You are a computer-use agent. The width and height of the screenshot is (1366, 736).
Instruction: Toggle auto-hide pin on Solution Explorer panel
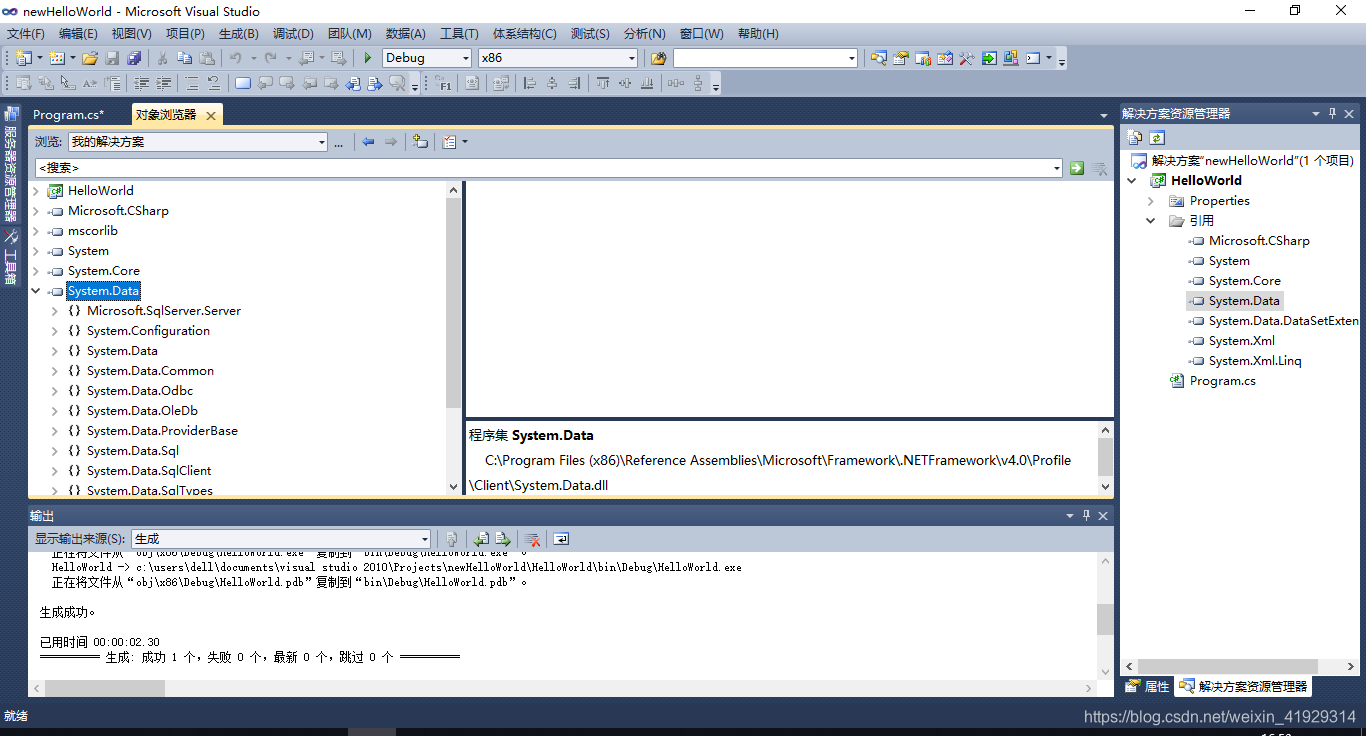(x=1332, y=114)
